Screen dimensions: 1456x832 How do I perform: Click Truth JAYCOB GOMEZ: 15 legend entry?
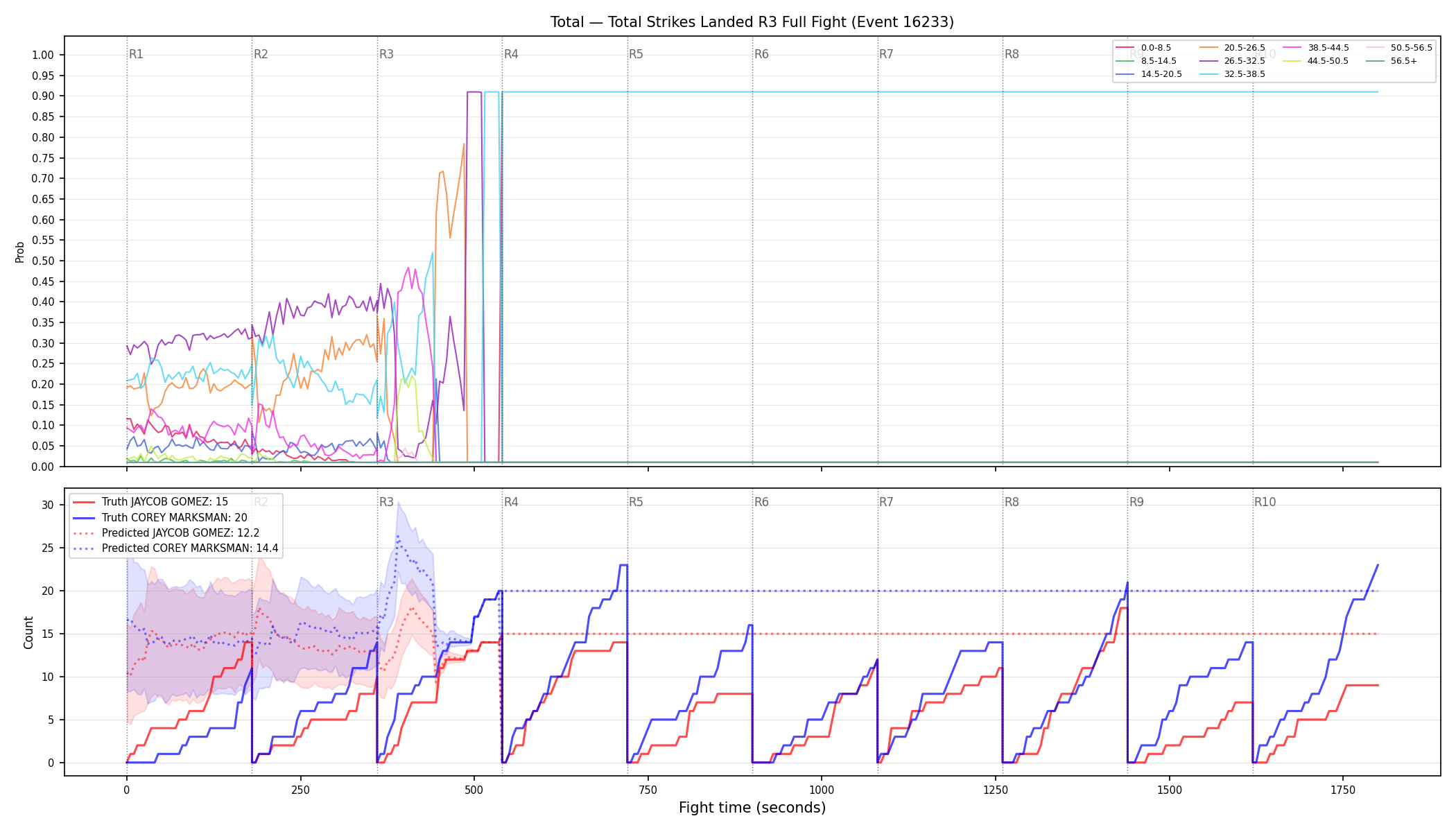click(150, 502)
